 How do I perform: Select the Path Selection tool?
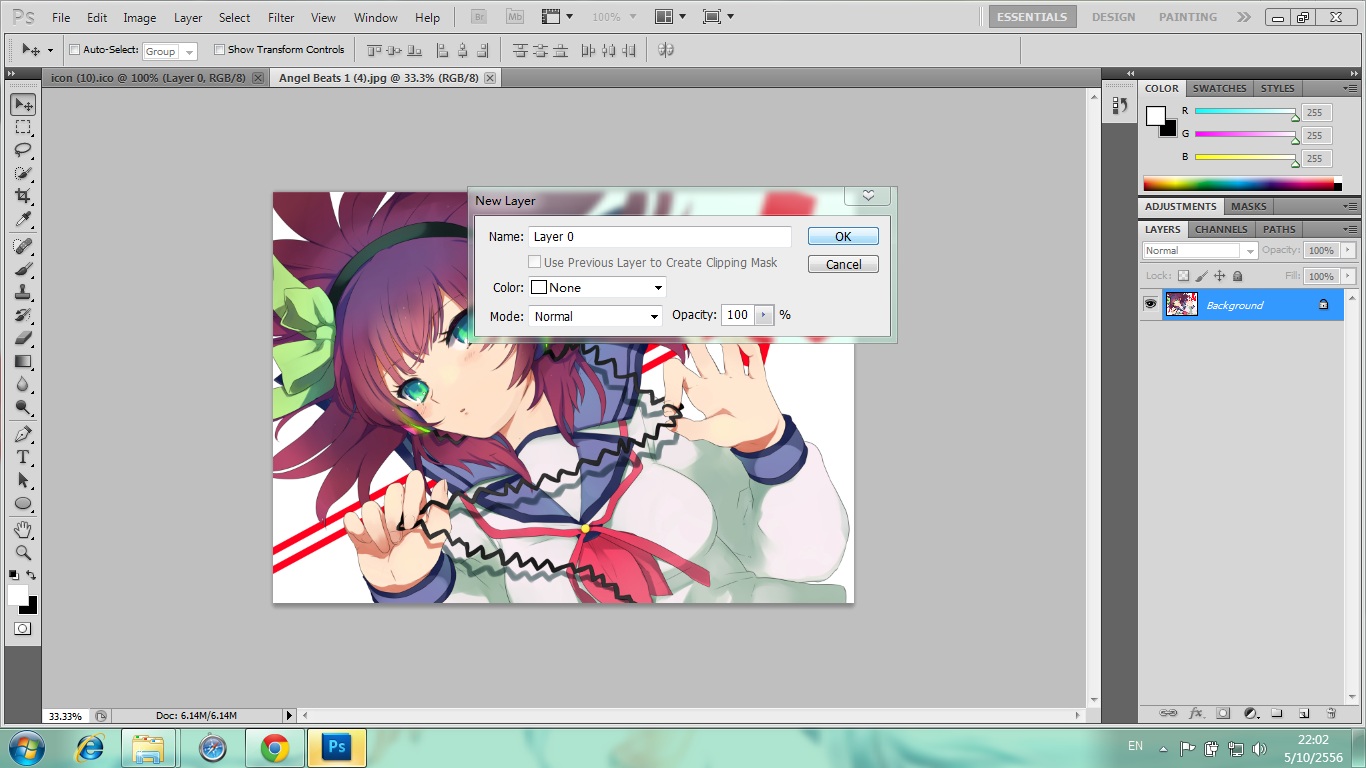23,480
